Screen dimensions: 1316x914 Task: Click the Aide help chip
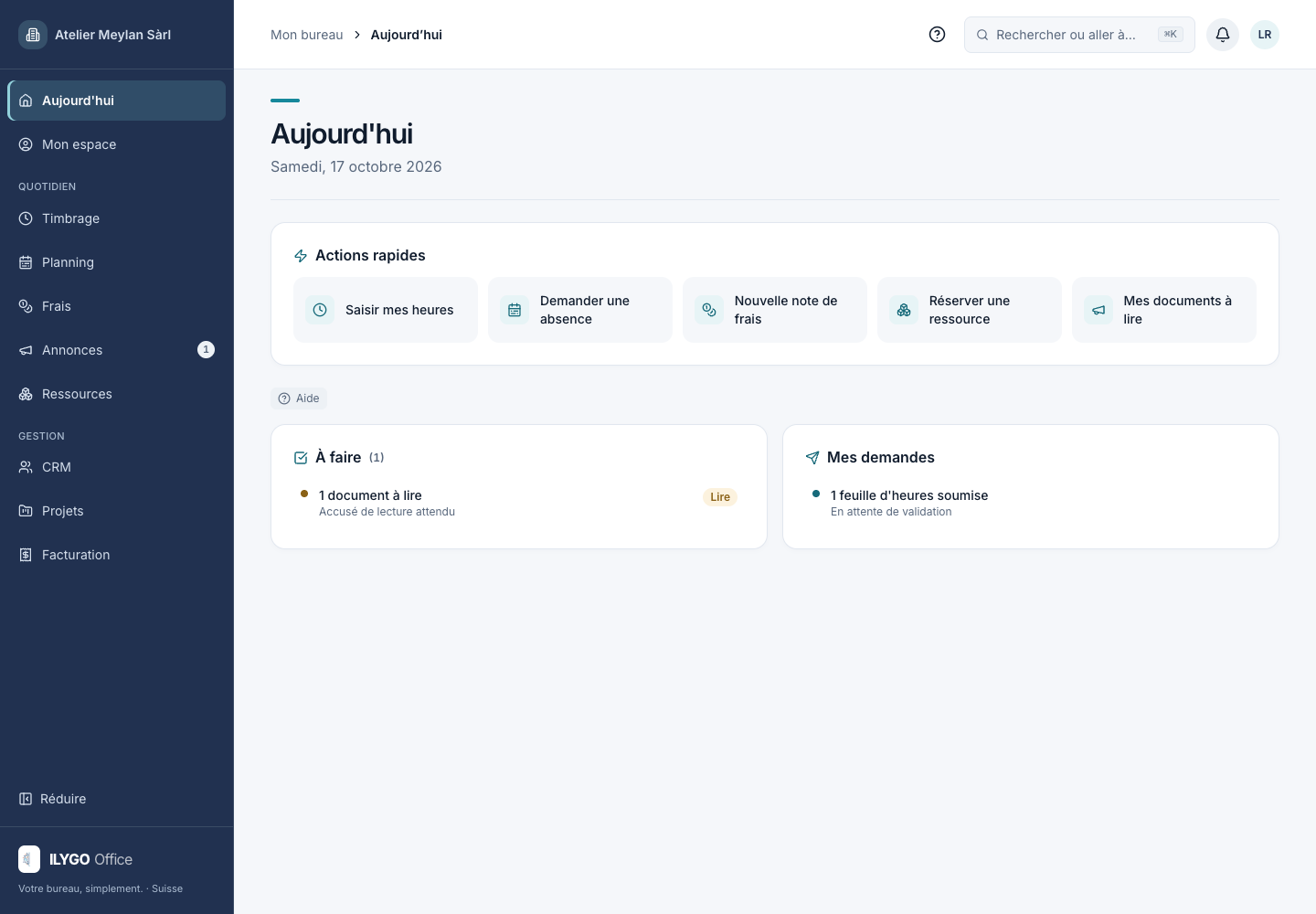point(299,399)
